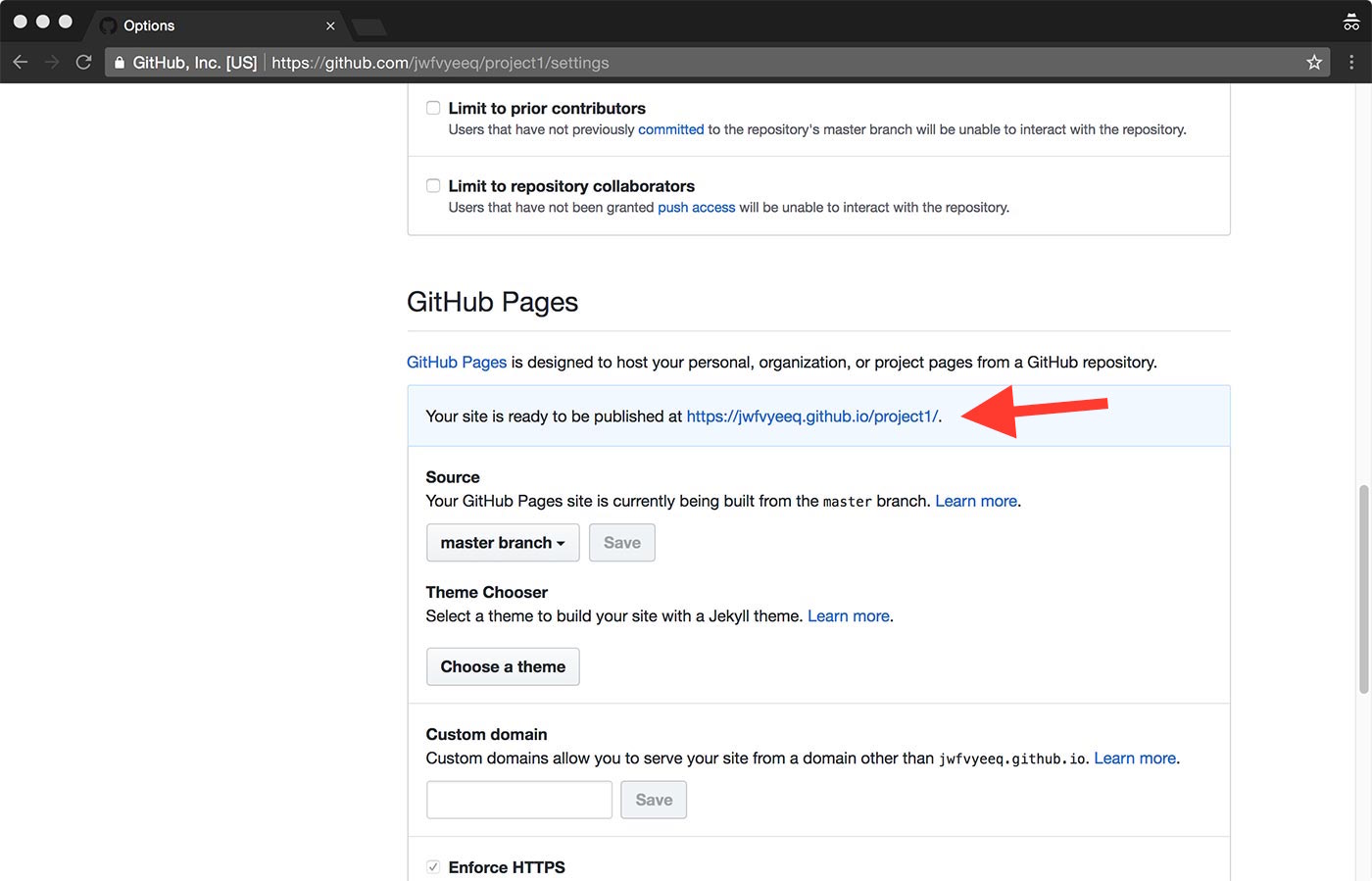
Task: Click the browser forward arrow
Action: point(52,63)
